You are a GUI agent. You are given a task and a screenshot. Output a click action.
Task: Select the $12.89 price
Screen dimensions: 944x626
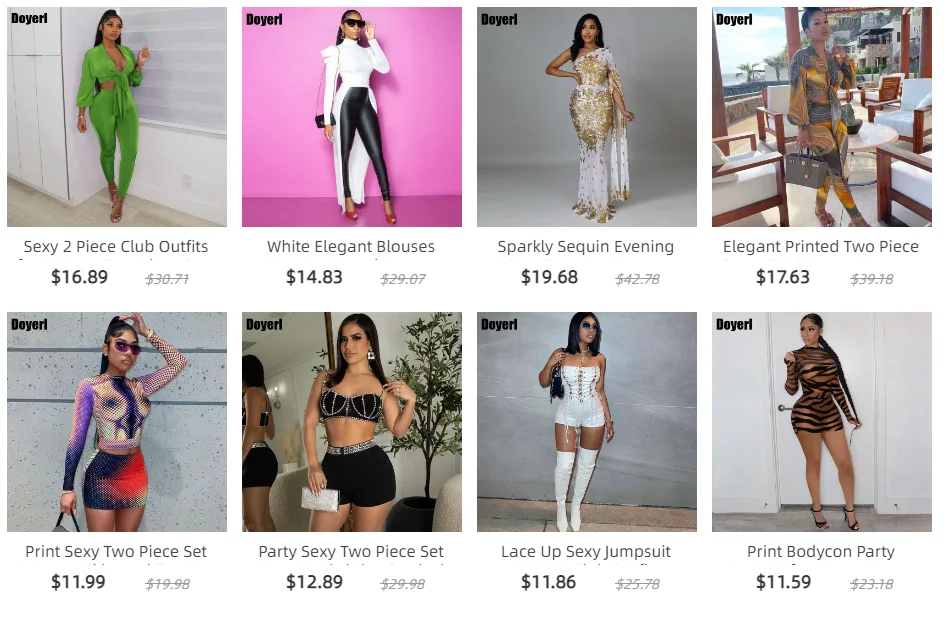coord(314,582)
